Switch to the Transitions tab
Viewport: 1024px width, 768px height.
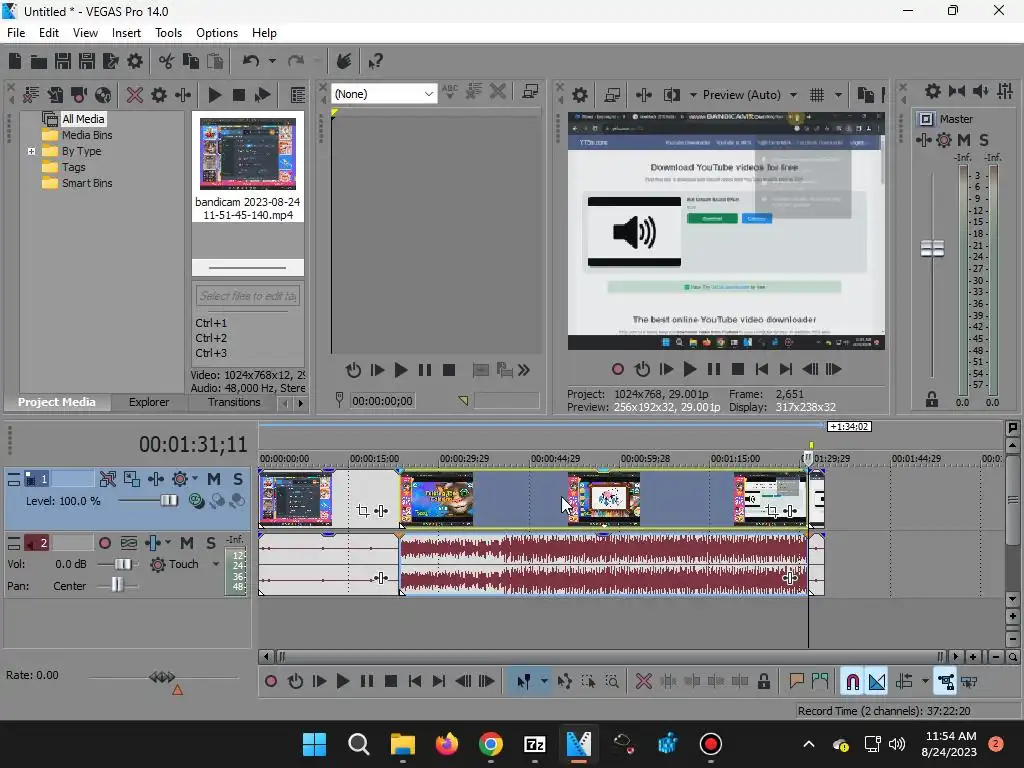click(234, 402)
